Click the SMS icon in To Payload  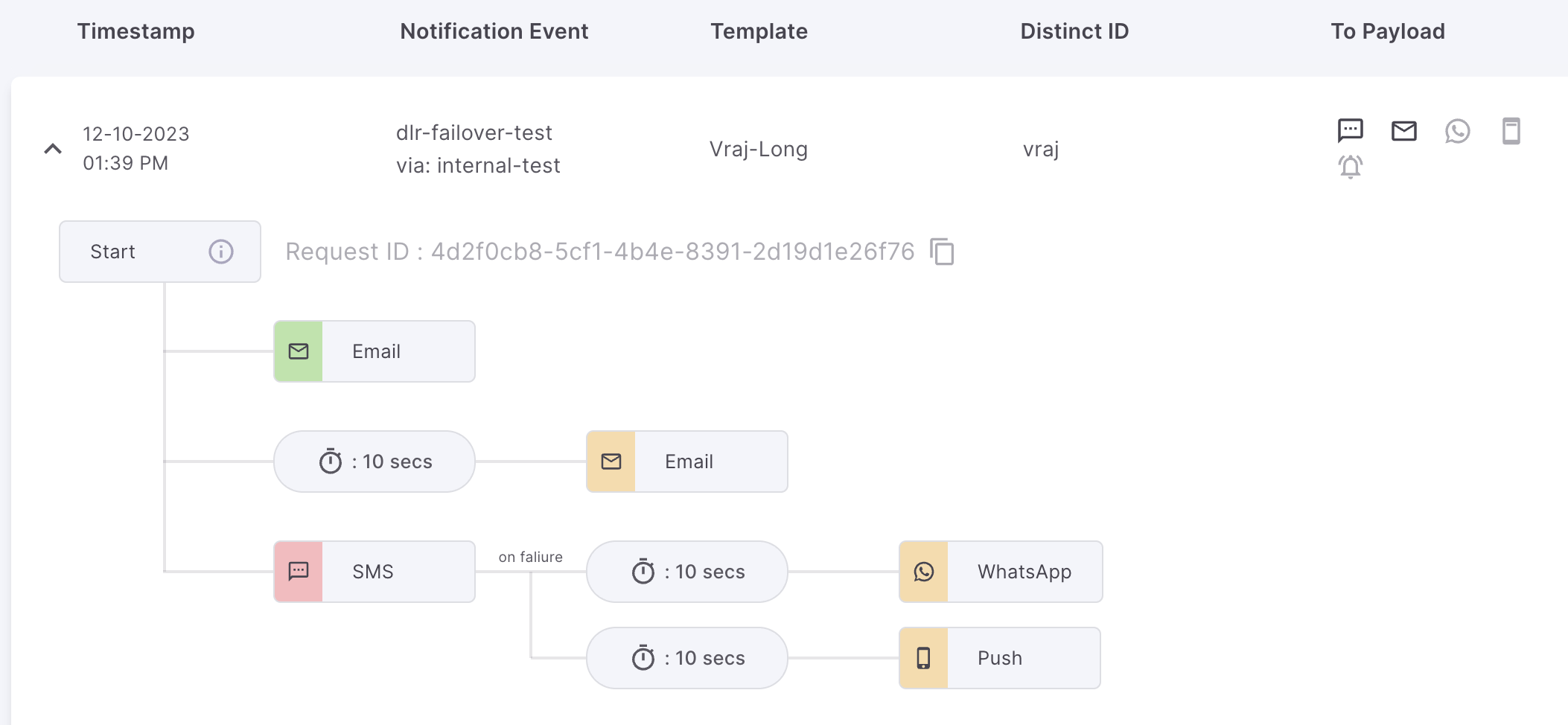(x=1350, y=130)
